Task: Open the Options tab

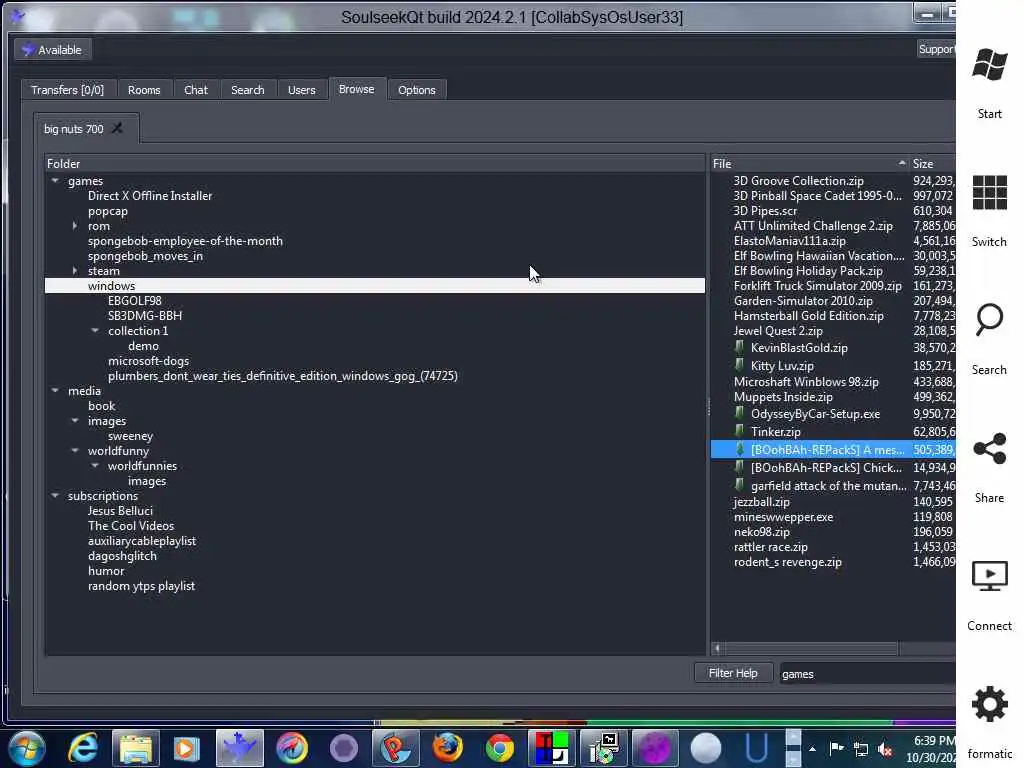Action: pyautogui.click(x=417, y=89)
